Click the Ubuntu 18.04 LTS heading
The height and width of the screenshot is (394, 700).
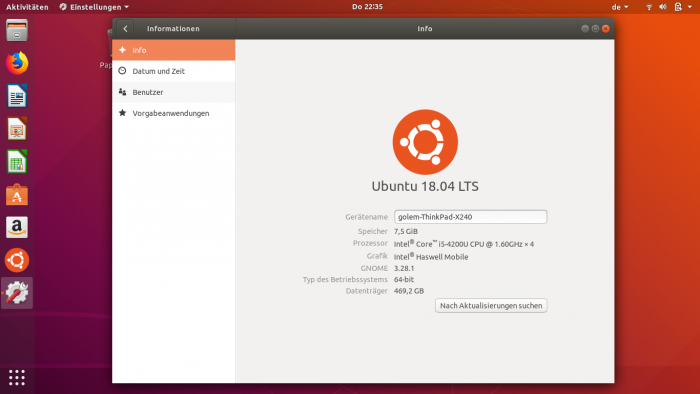tap(425, 186)
